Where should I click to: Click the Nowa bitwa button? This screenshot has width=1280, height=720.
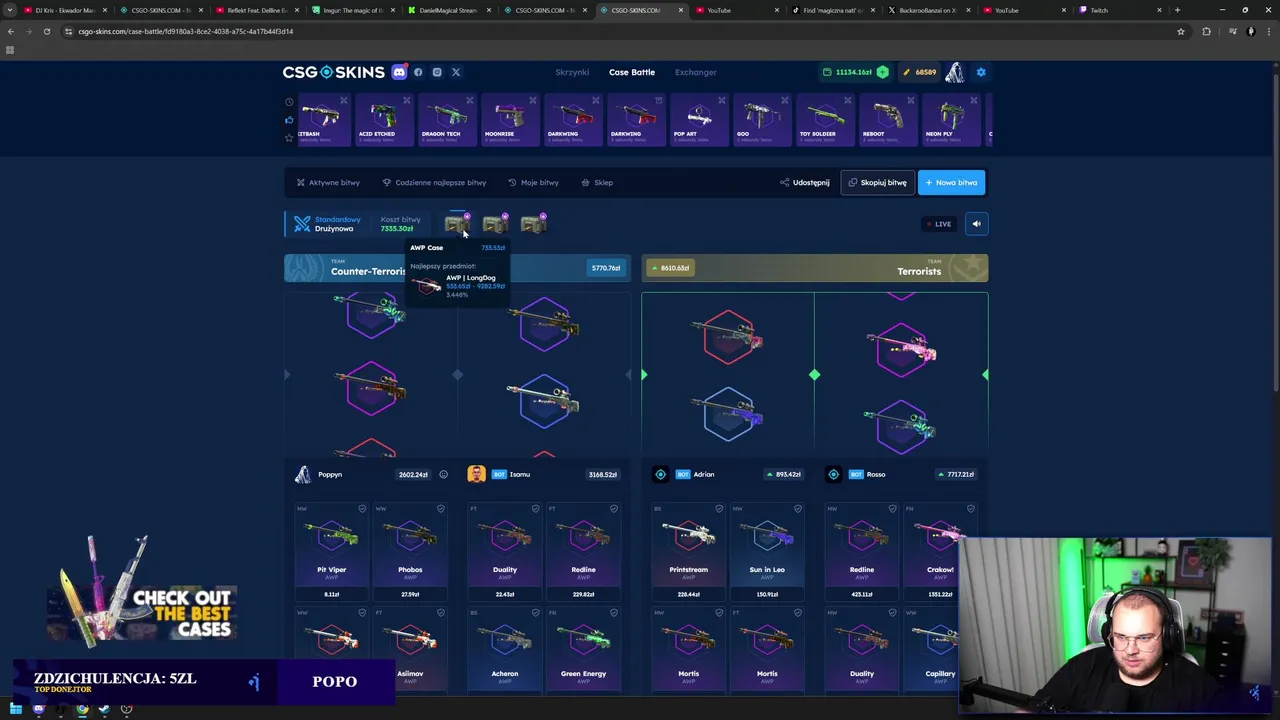click(951, 182)
